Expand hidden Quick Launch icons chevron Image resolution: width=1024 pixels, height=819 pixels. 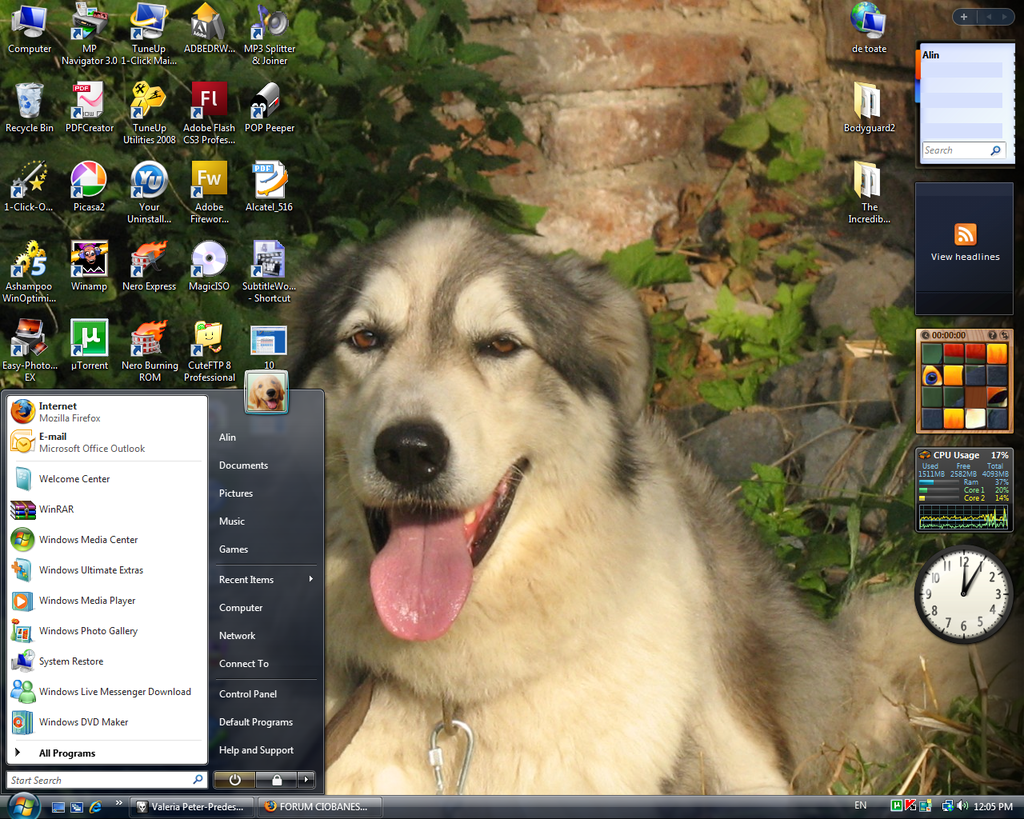point(118,803)
